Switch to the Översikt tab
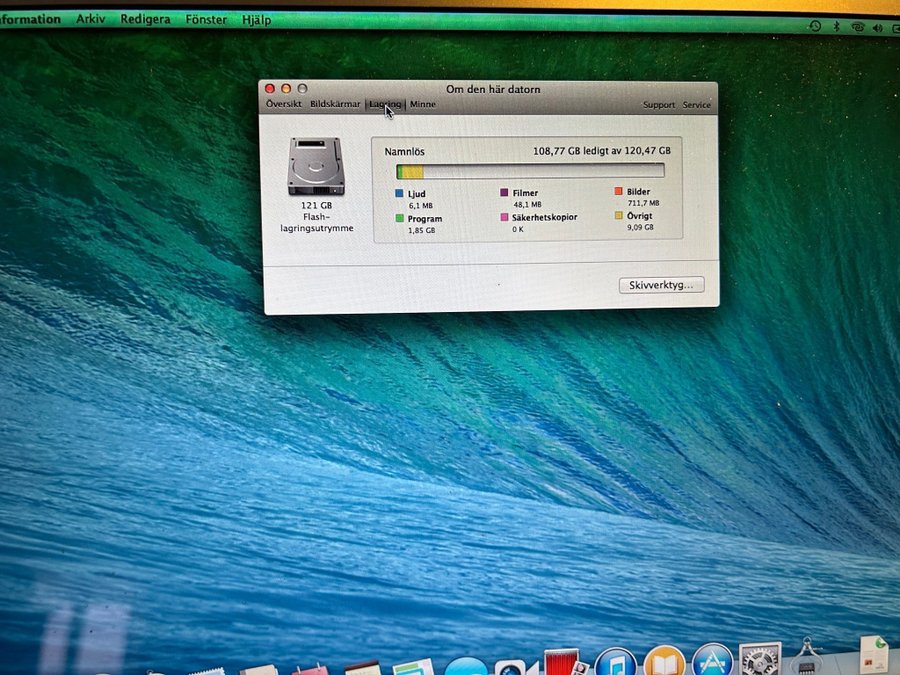 tap(284, 104)
